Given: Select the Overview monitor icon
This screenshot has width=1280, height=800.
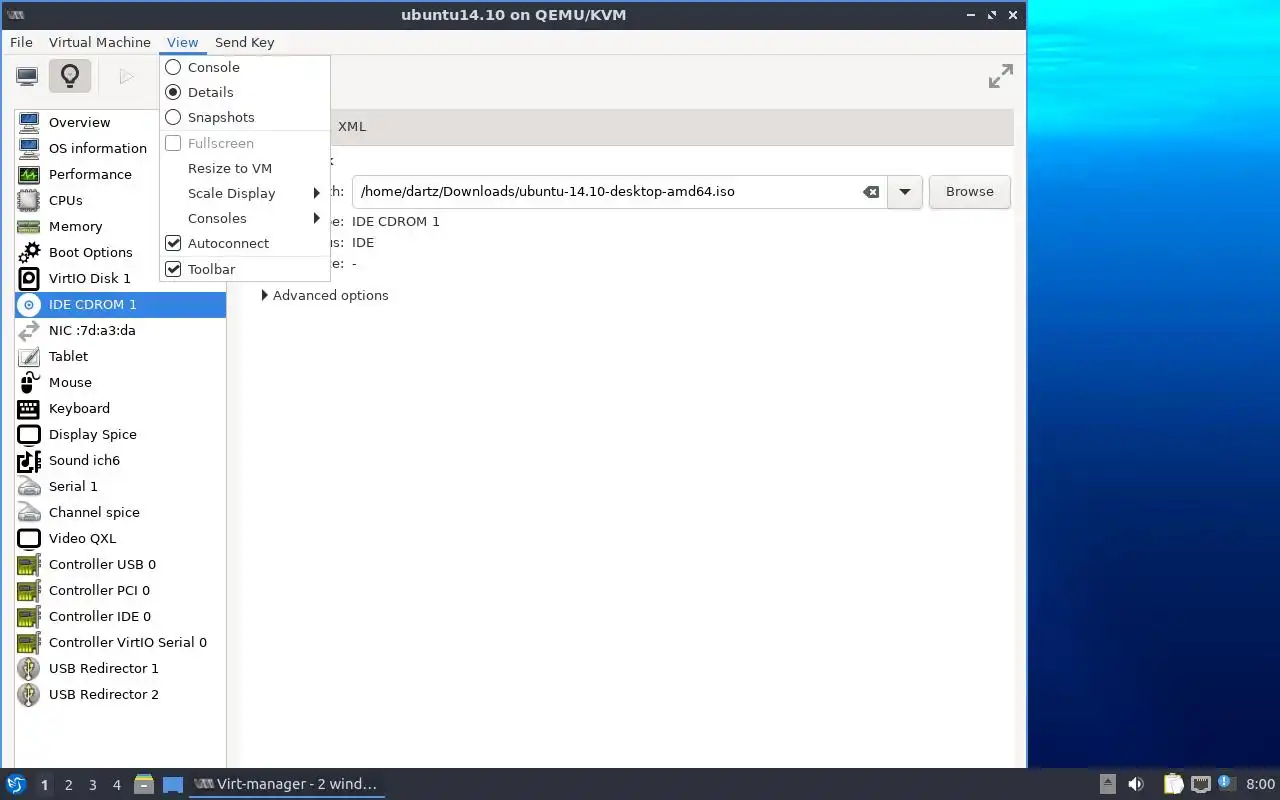Looking at the screenshot, I should (x=29, y=122).
